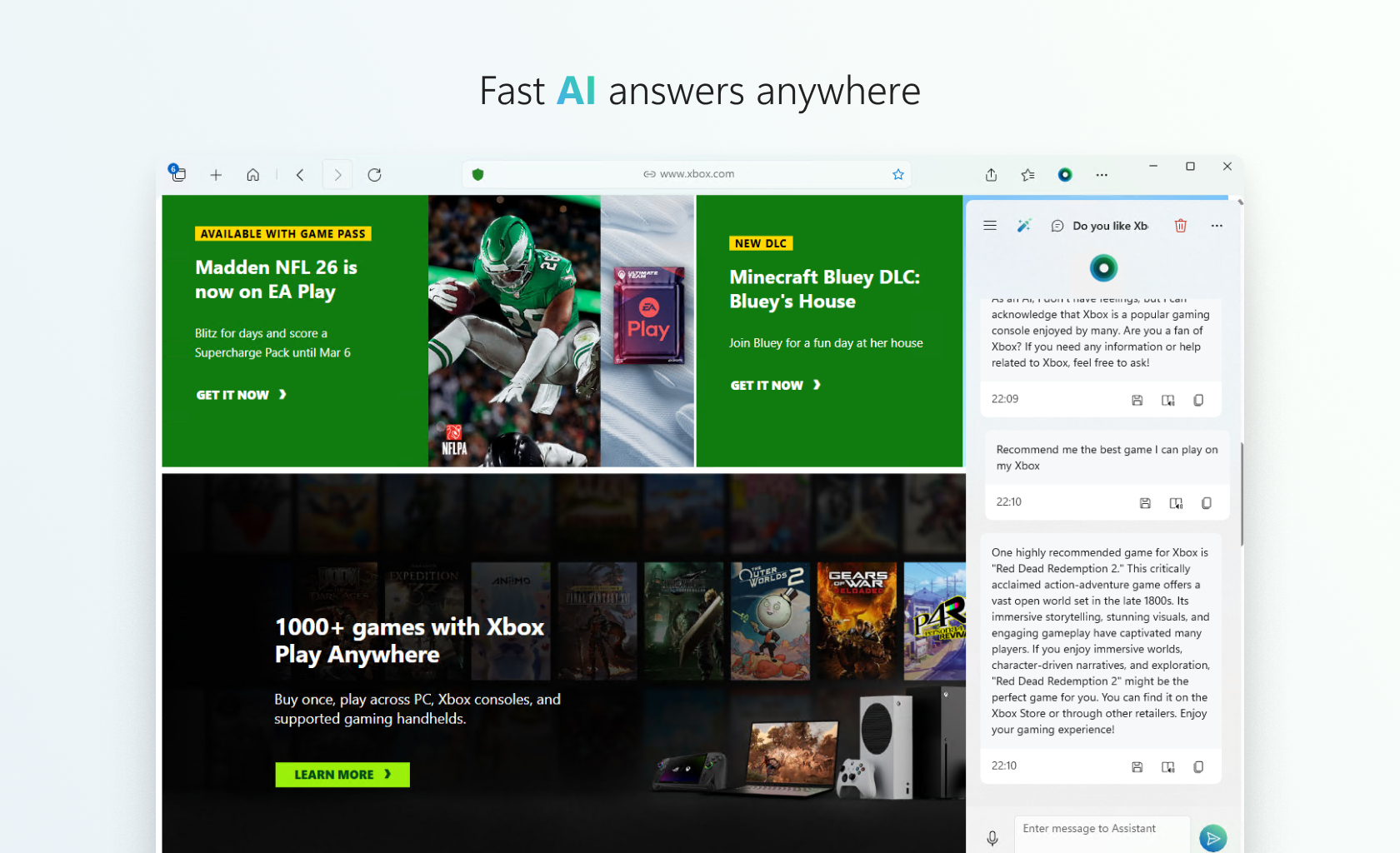Open the Gears of War game cover
The width and height of the screenshot is (1400, 853).
click(x=857, y=621)
